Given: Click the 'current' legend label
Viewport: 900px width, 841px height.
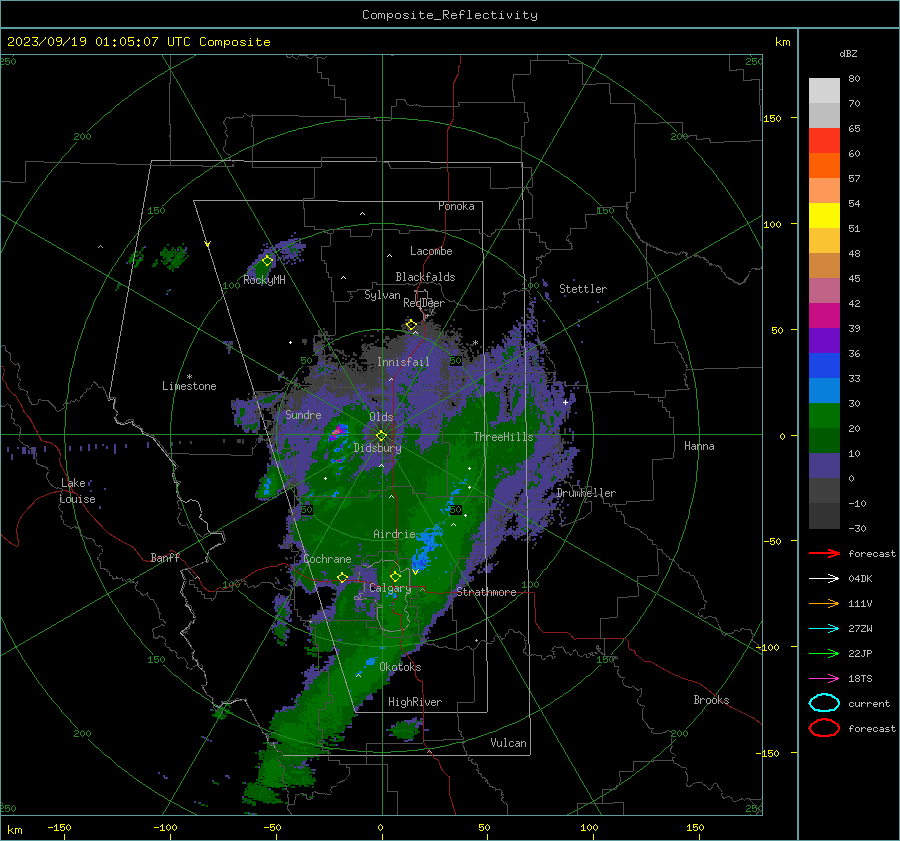Looking at the screenshot, I should (869, 704).
